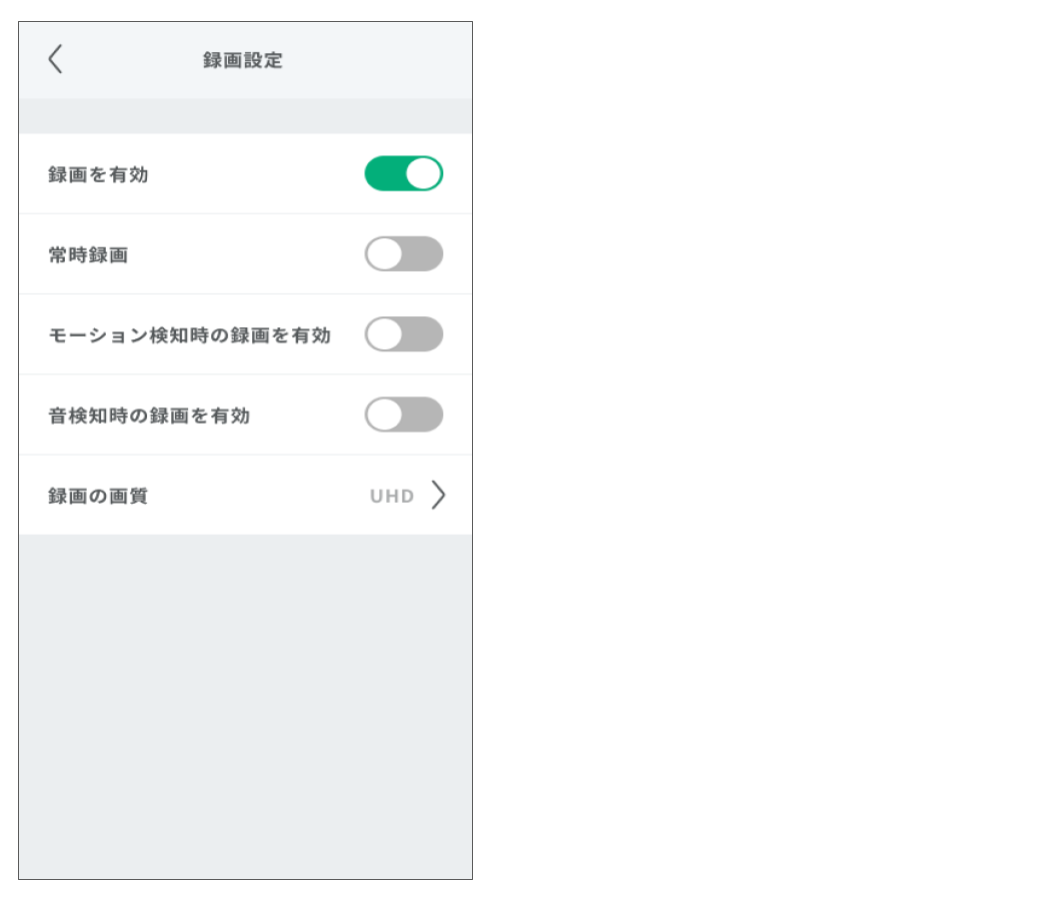Enable the 常時録画 switch

403,254
